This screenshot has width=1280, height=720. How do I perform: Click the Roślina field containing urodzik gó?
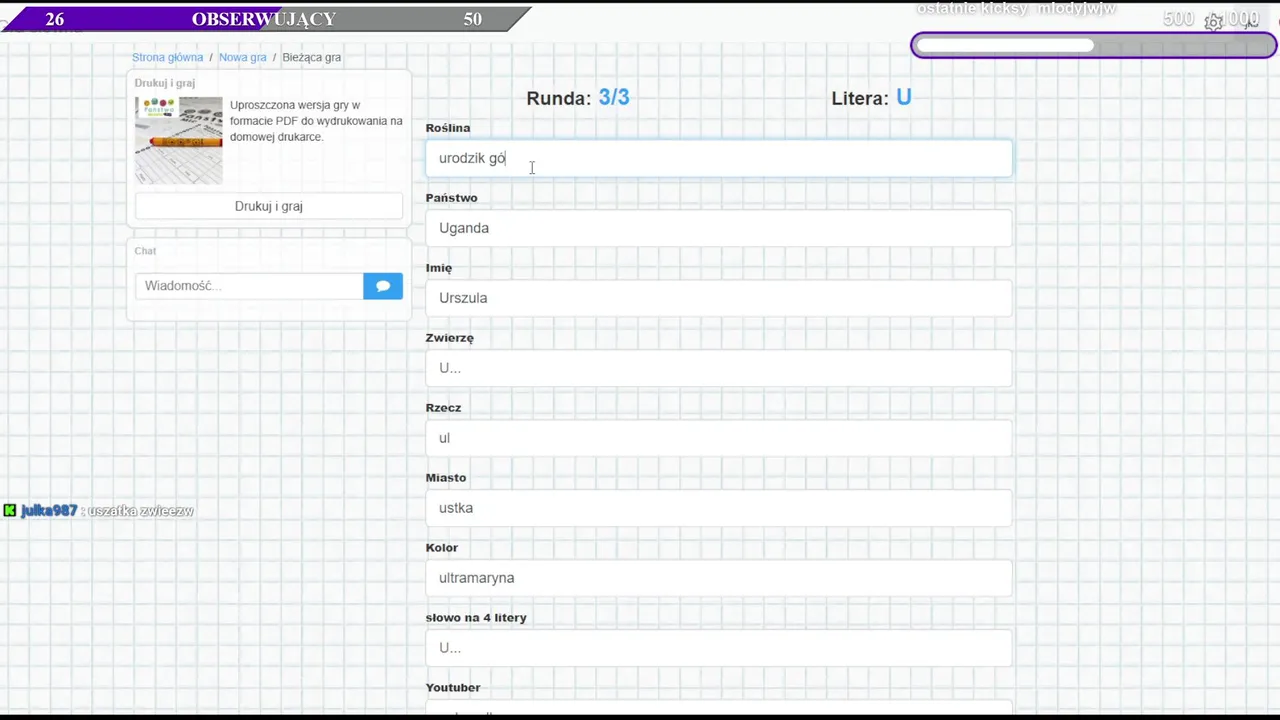click(x=718, y=158)
